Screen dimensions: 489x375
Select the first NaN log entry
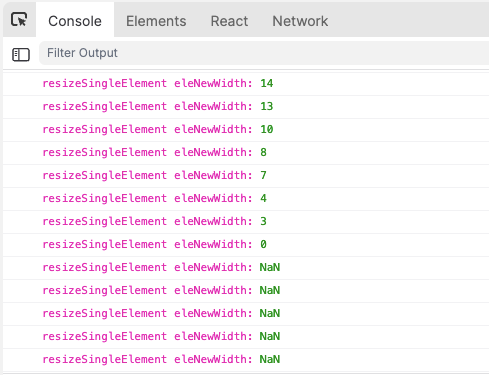coord(246,268)
